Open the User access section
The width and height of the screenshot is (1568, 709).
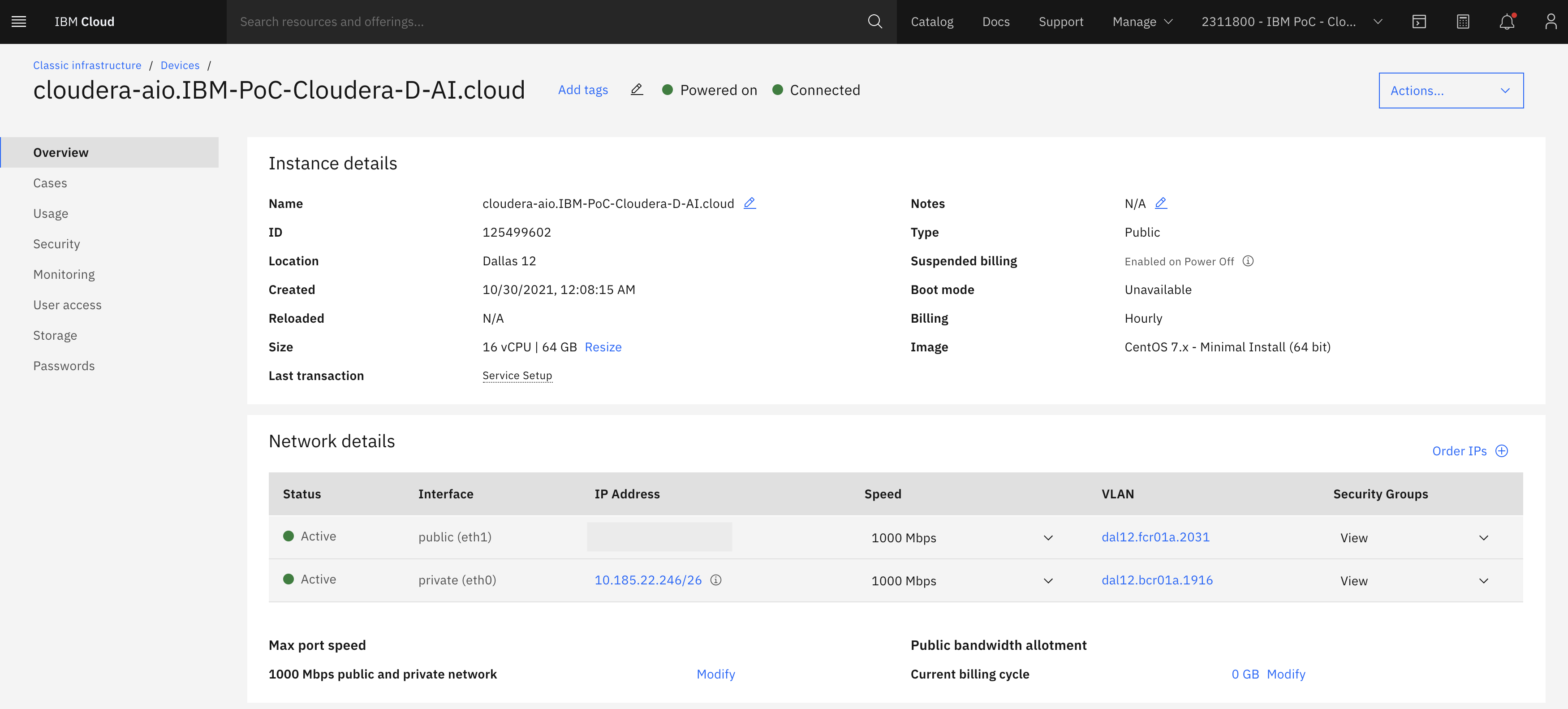(67, 305)
